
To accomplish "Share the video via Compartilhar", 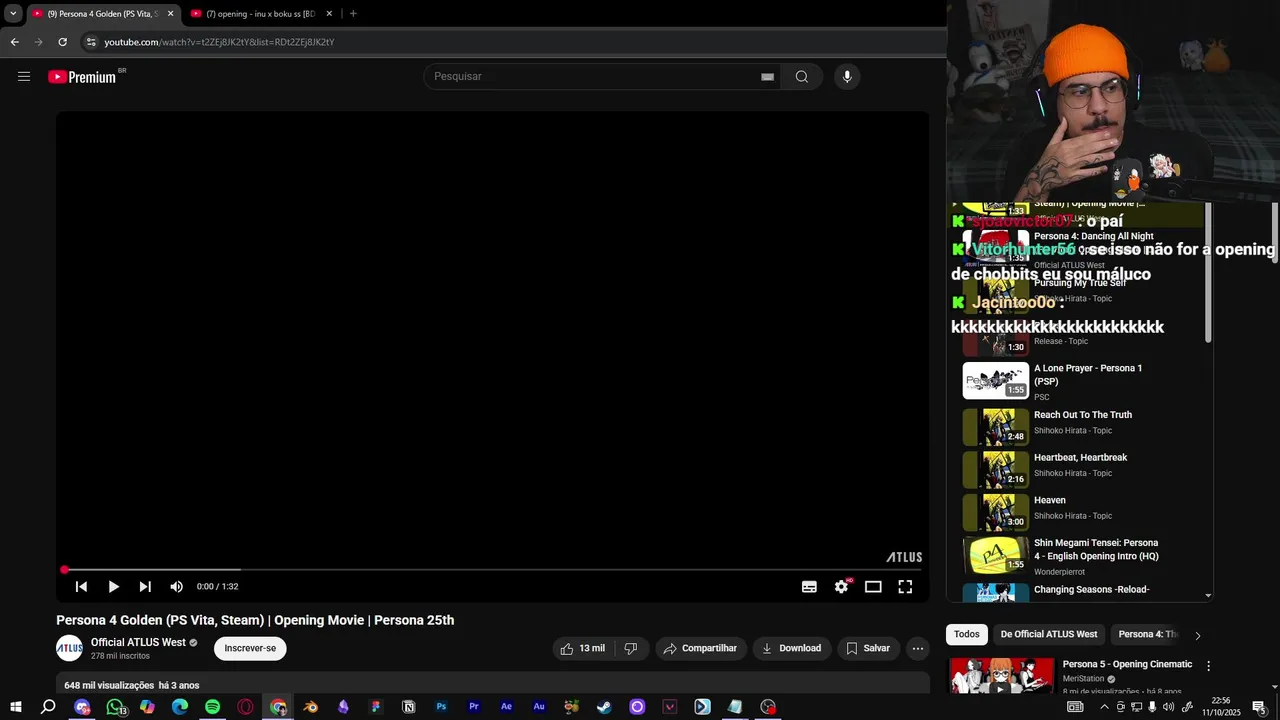I will pos(700,648).
